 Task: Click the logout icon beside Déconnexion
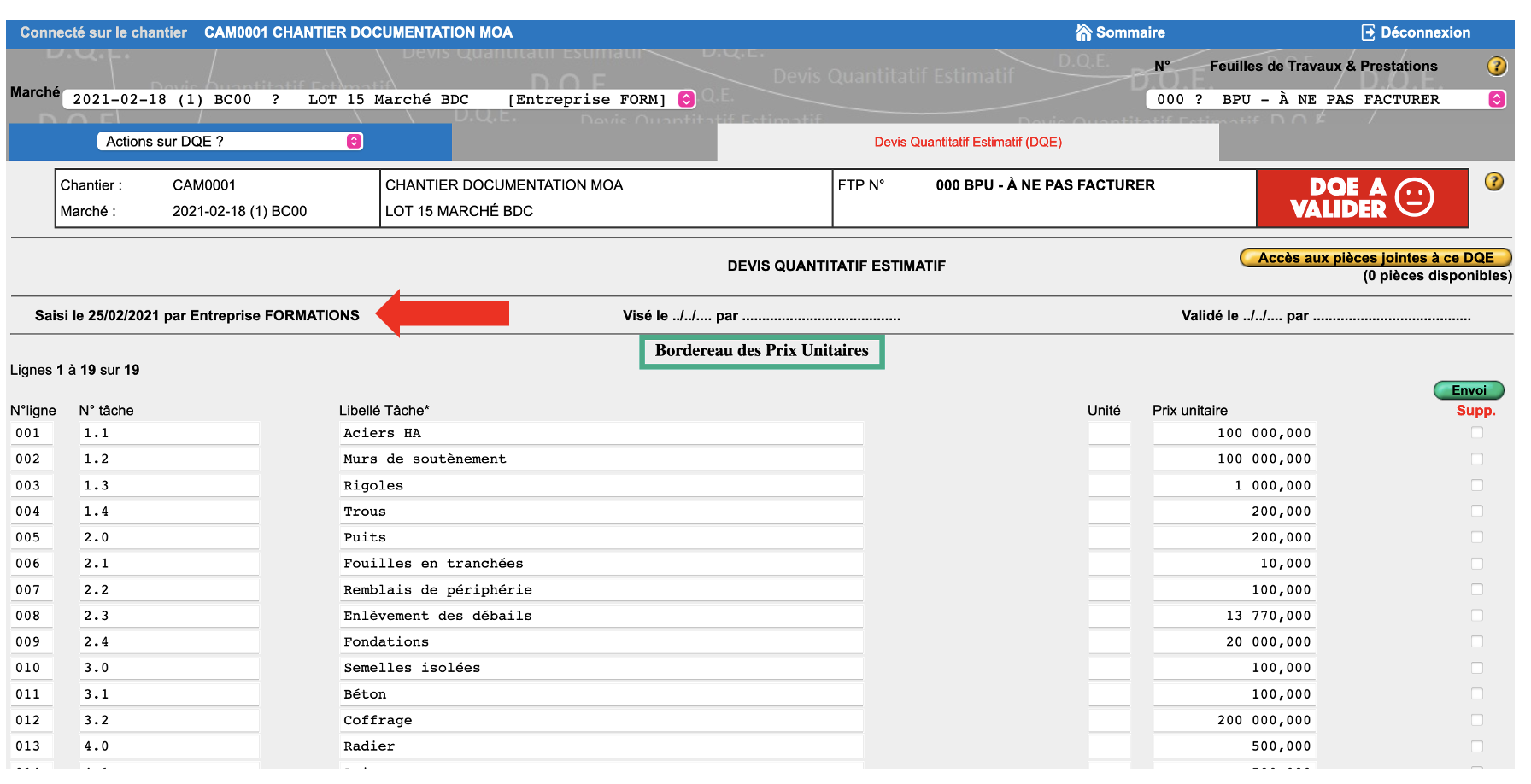coord(1370,32)
